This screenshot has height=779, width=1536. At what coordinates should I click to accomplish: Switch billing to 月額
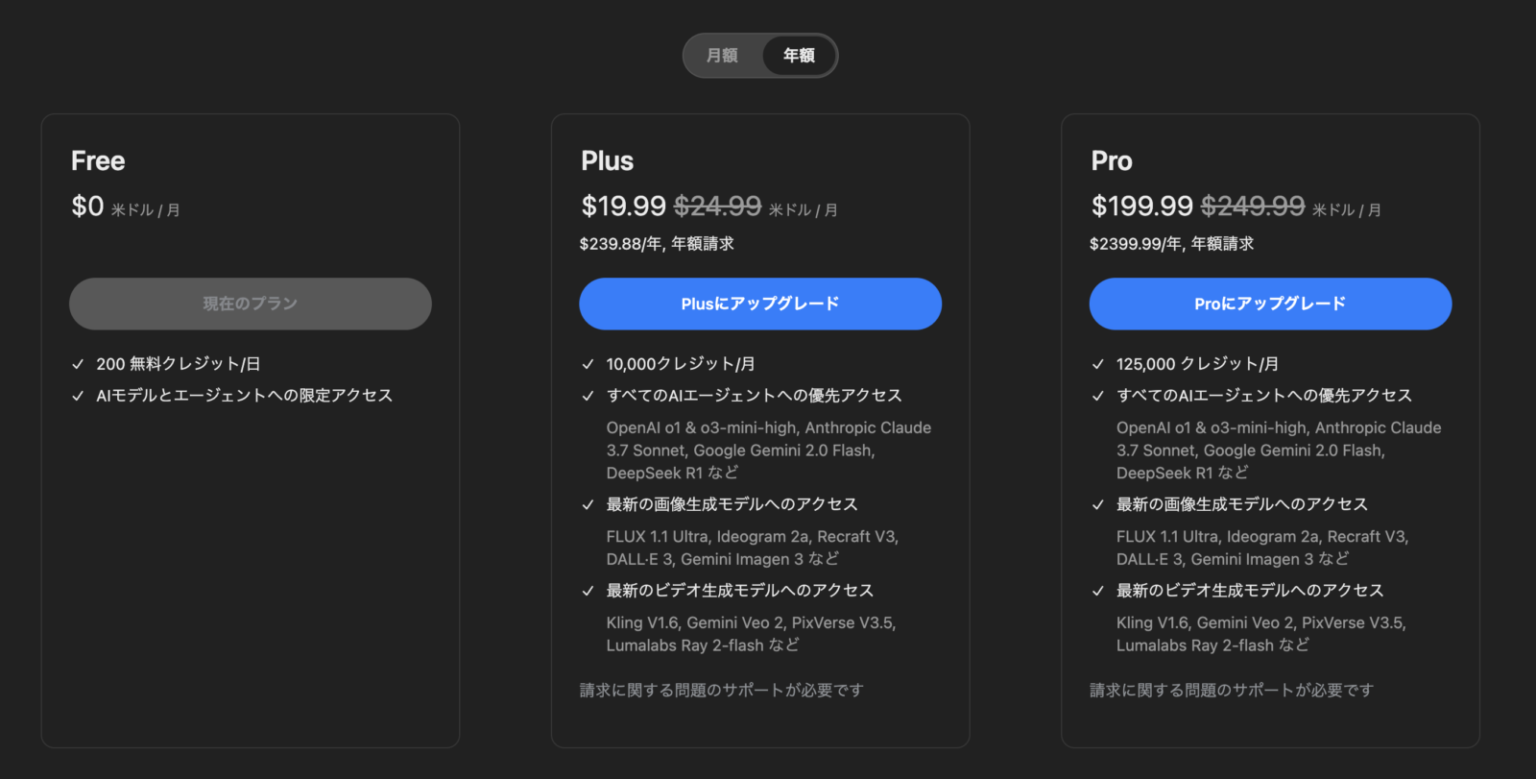(723, 56)
